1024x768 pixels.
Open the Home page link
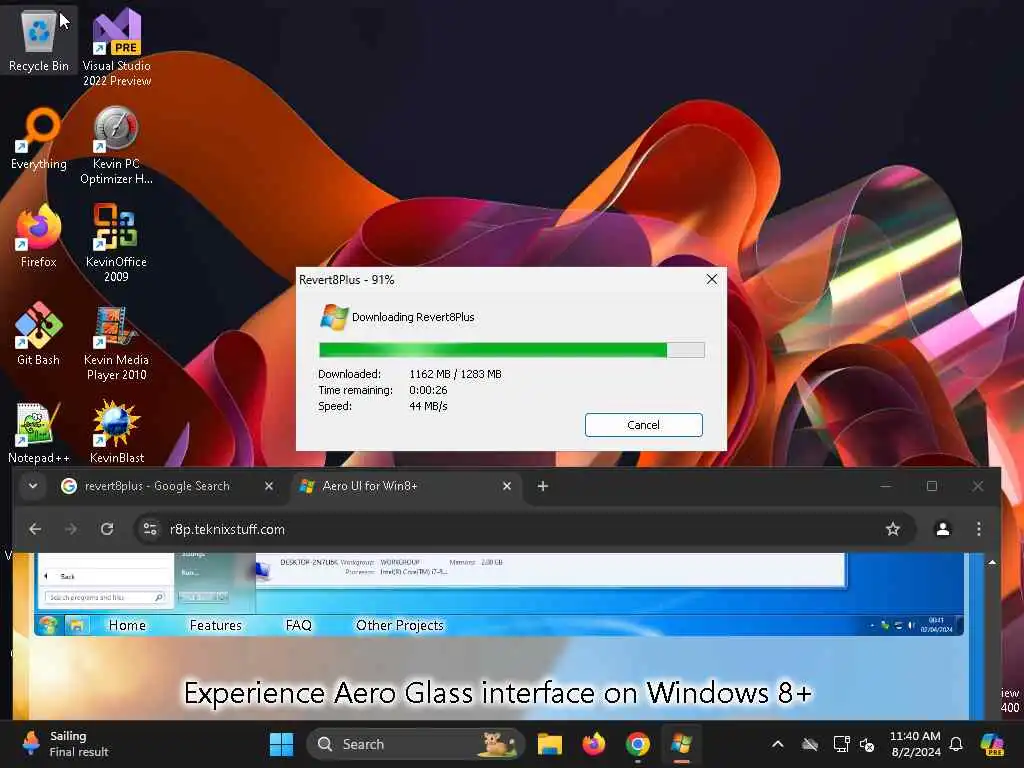coord(127,625)
